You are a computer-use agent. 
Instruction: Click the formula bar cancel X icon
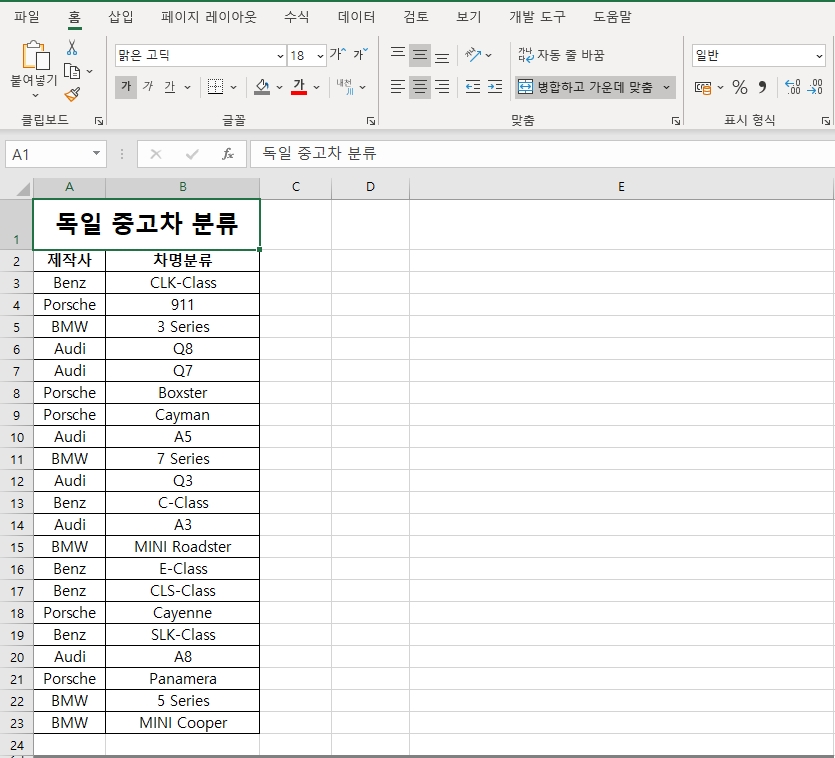[156, 154]
